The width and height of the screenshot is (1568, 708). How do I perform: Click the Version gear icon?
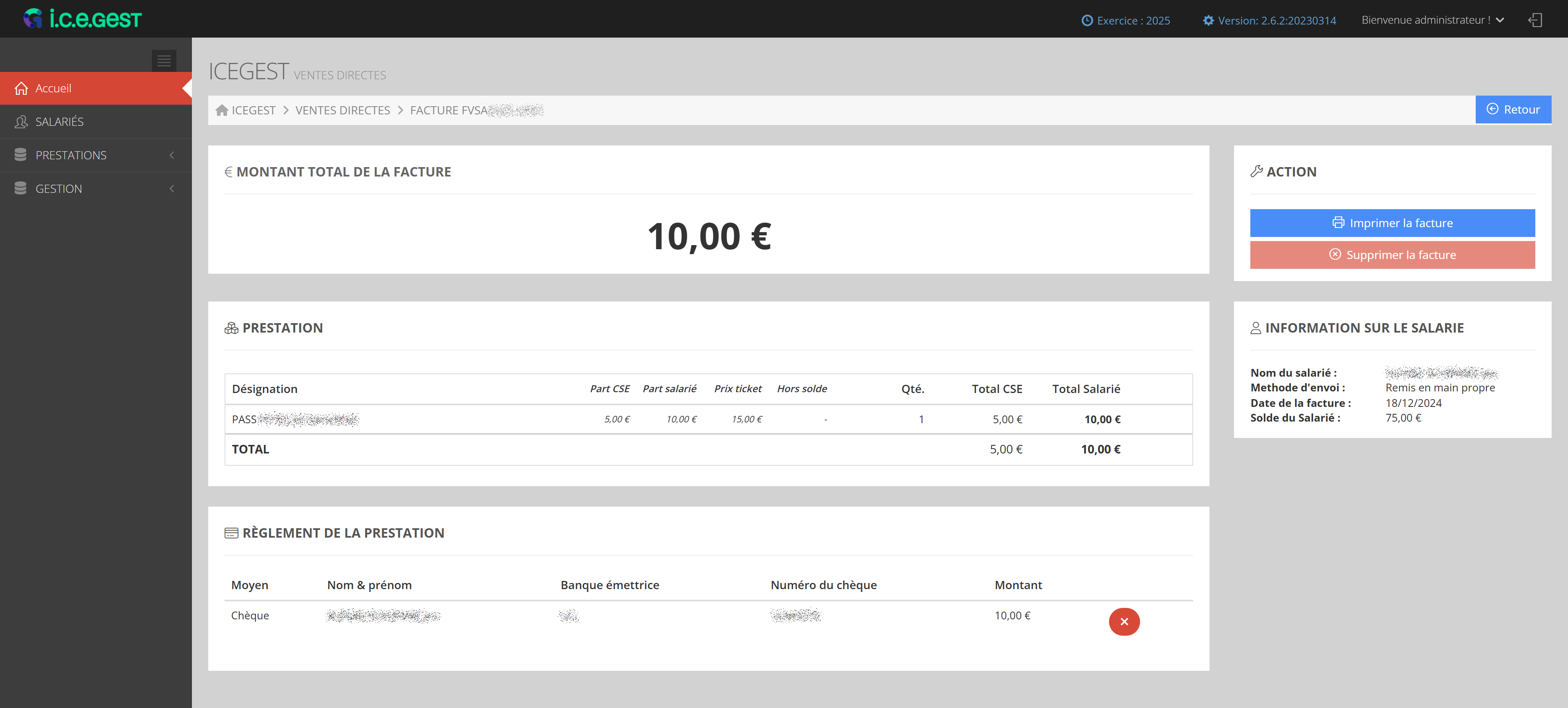[1208, 21]
